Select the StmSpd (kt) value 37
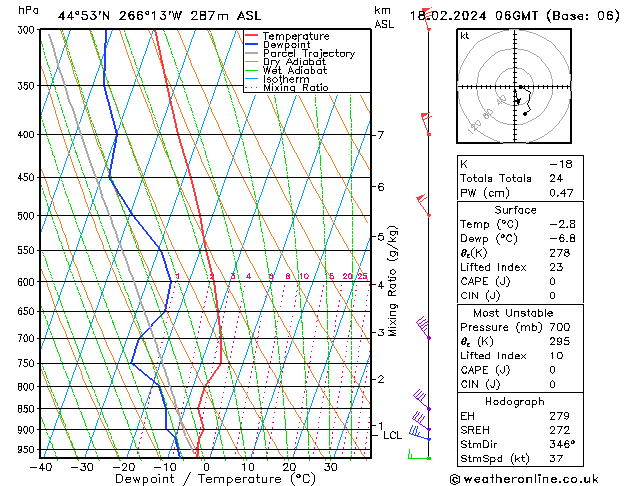629x486 pixels. pyautogui.click(x=556, y=458)
